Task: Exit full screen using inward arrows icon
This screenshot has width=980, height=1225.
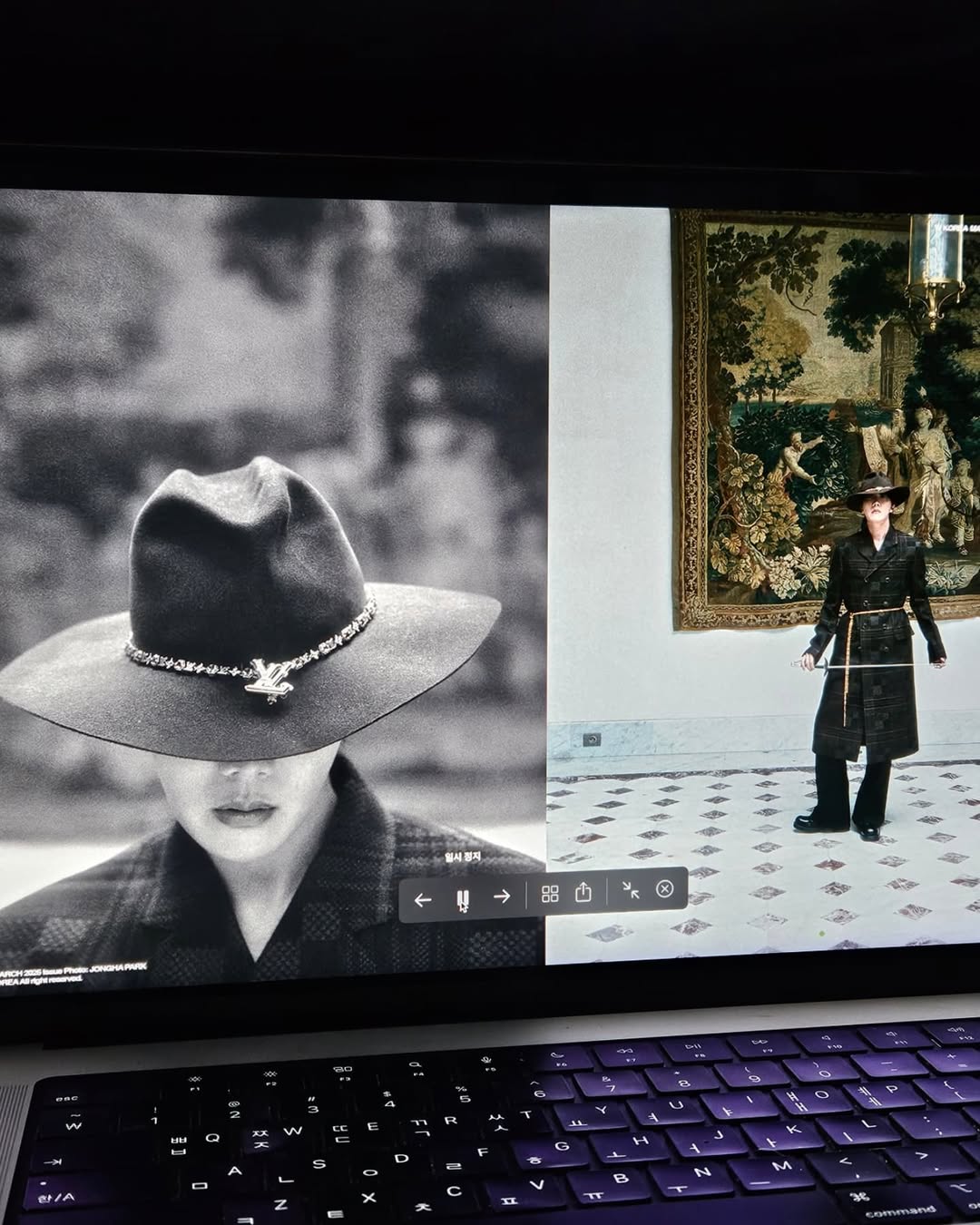Action: click(x=631, y=890)
